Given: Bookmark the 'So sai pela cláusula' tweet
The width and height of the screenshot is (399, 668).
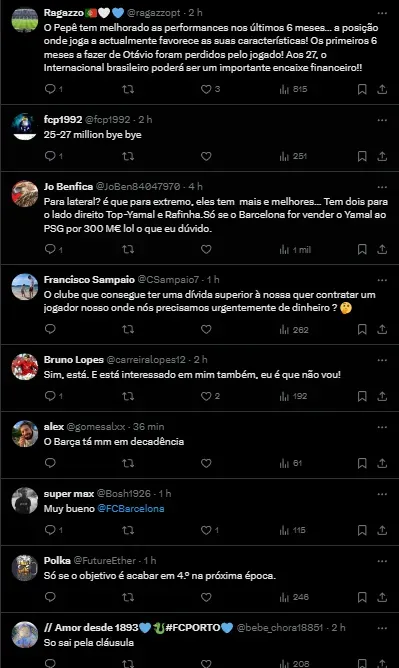Looking at the screenshot, I should point(362,663).
